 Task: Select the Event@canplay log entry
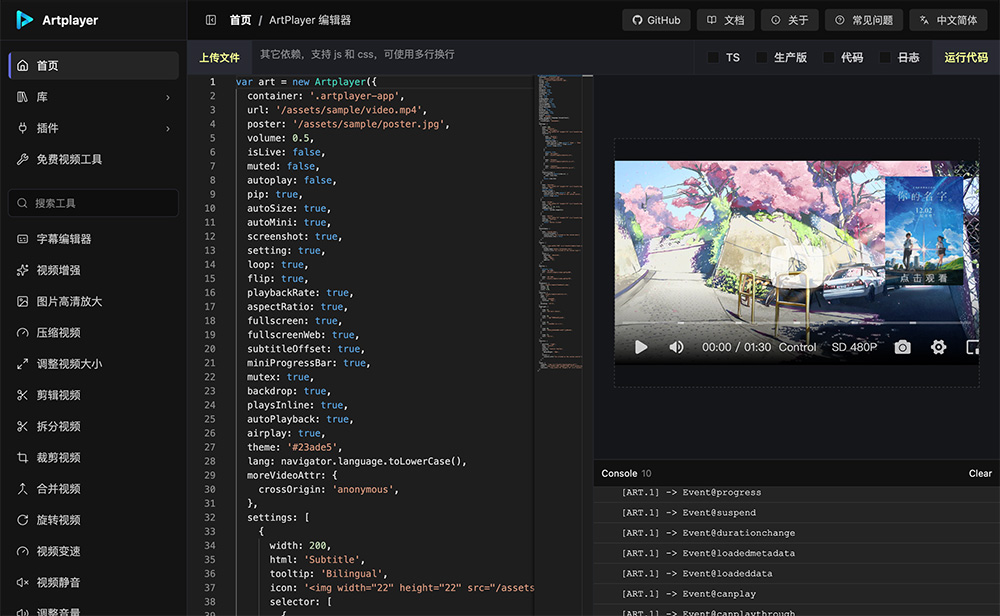click(x=797, y=594)
